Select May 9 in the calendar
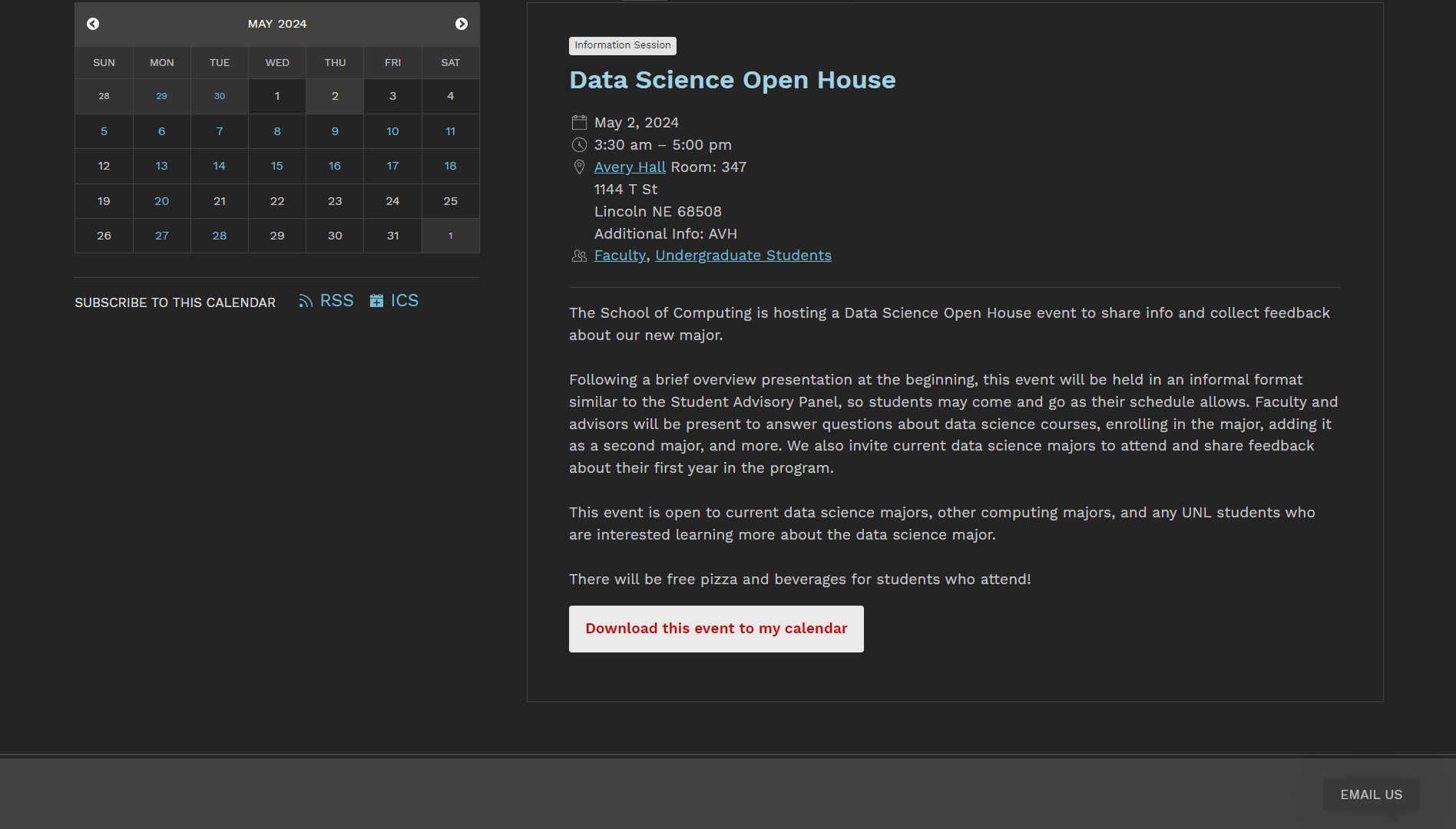The image size is (1456, 829). click(x=335, y=131)
